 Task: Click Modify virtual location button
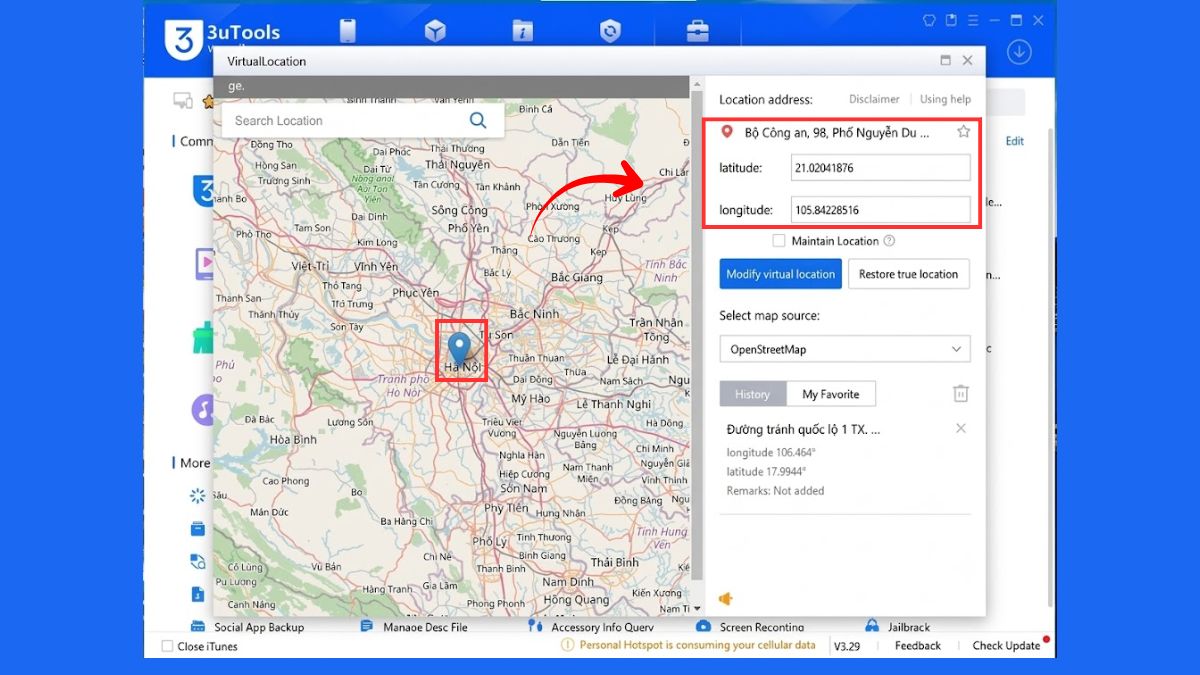pyautogui.click(x=780, y=274)
